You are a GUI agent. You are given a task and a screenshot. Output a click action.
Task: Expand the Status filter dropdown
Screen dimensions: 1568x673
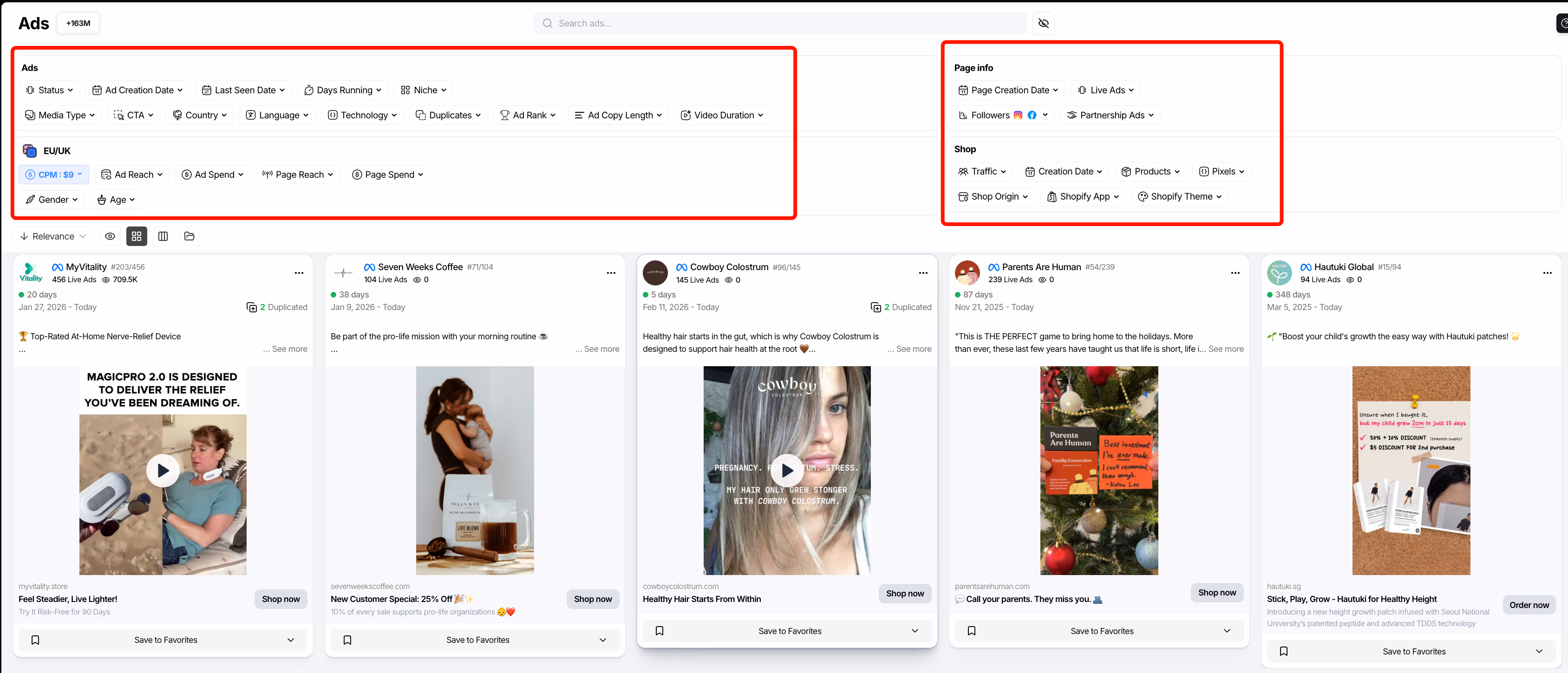click(49, 90)
